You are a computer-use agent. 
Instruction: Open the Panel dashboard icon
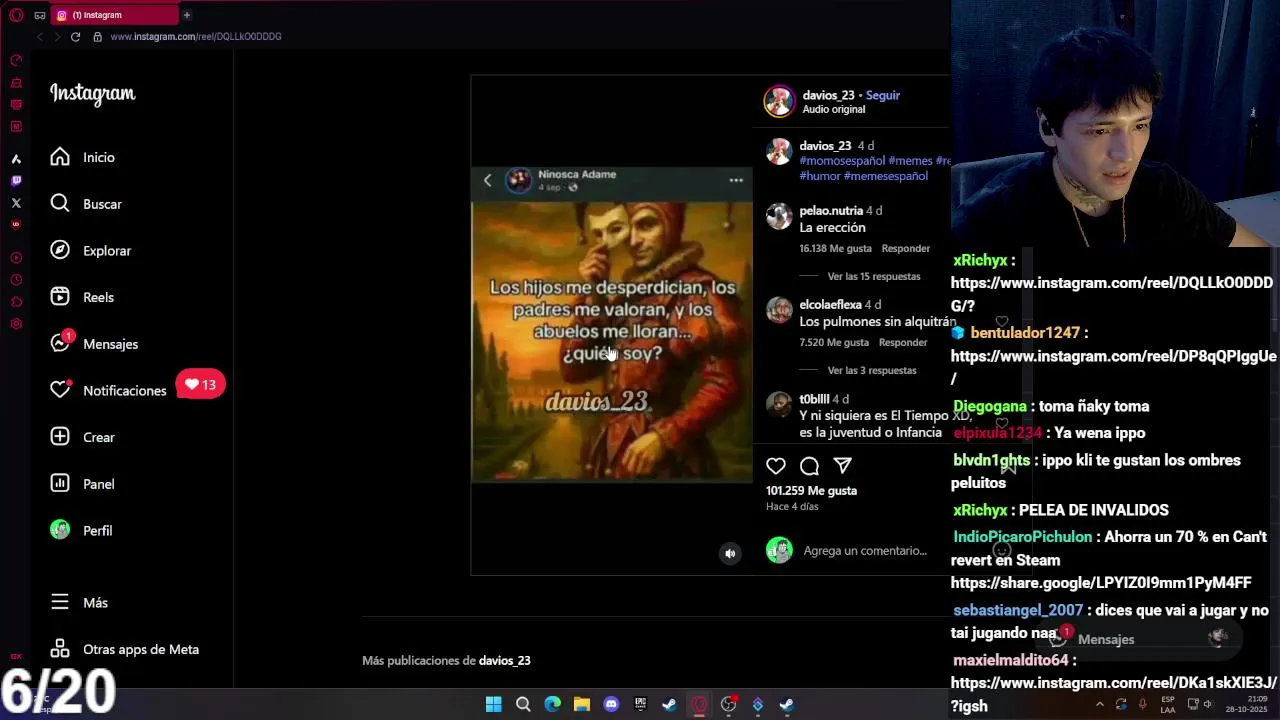(x=60, y=484)
